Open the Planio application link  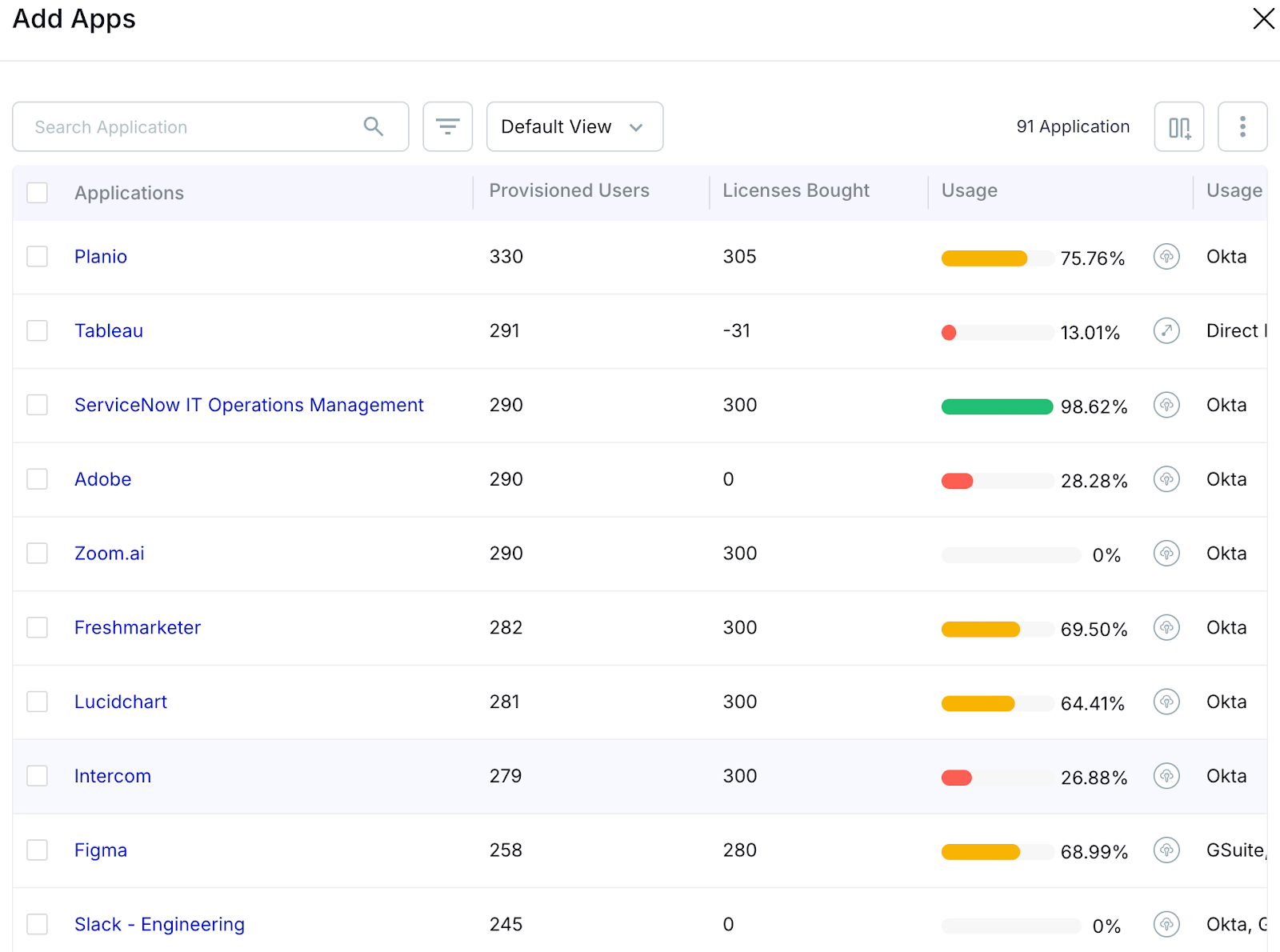[101, 257]
